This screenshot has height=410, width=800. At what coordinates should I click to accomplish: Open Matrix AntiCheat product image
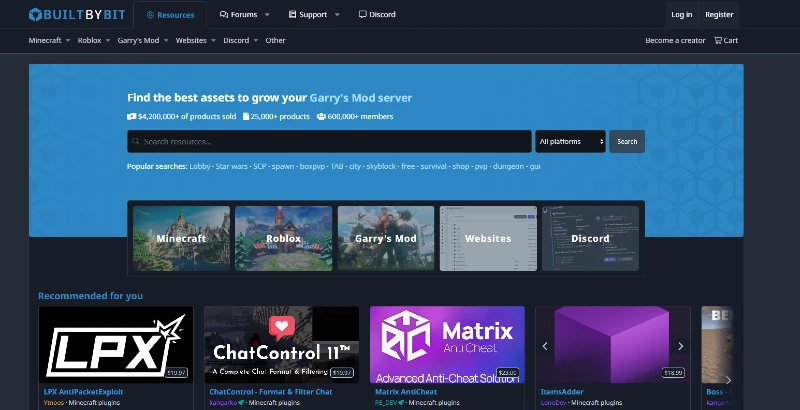pos(447,344)
